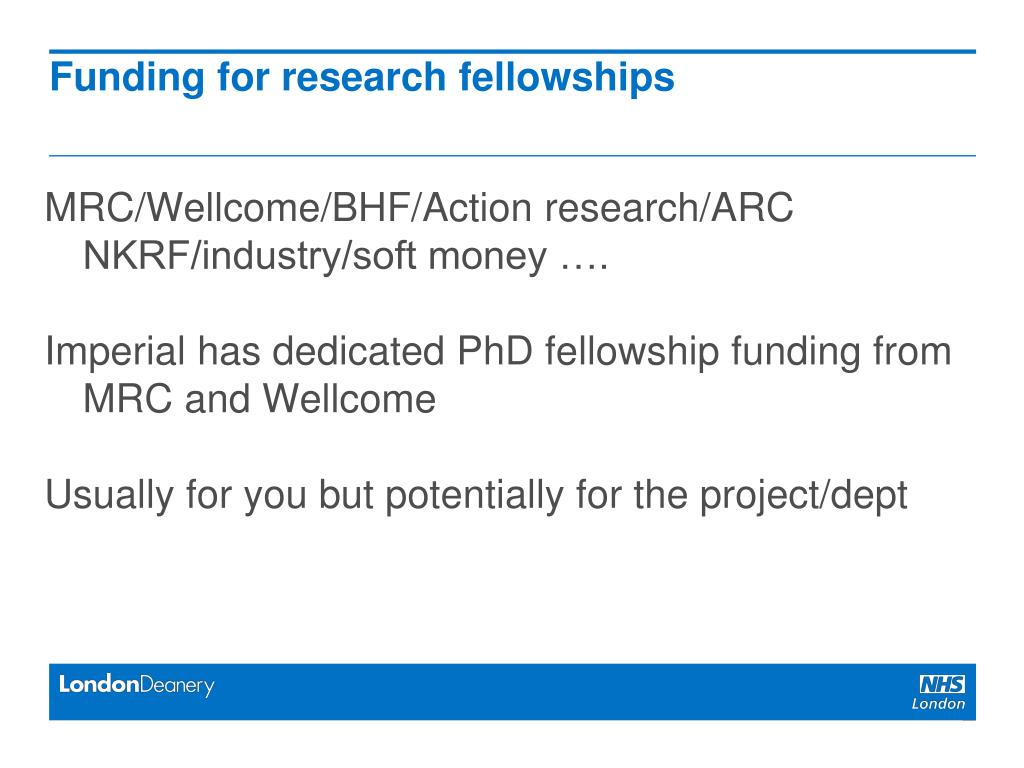Click the London Deanery logo
This screenshot has width=1024, height=768.
pyautogui.click(x=136, y=686)
